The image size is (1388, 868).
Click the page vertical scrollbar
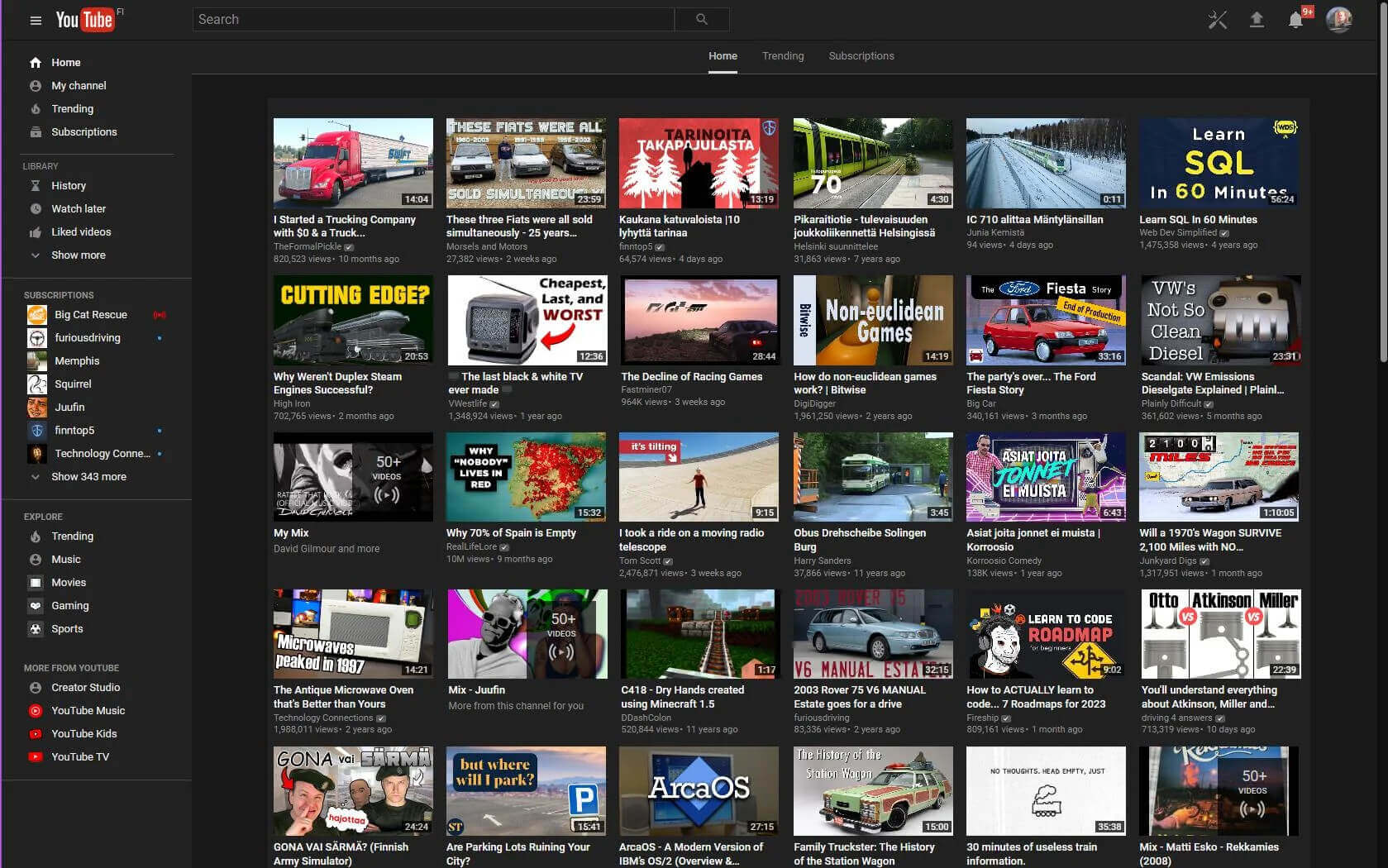tap(1382, 182)
